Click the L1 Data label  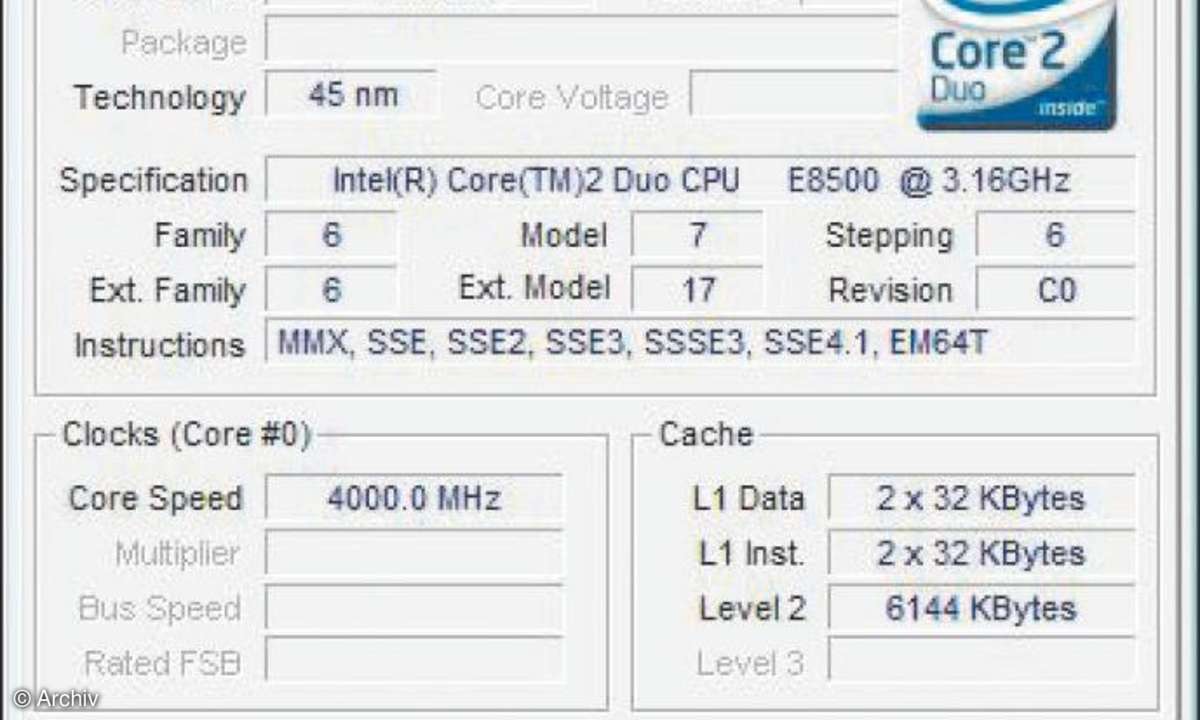[749, 499]
